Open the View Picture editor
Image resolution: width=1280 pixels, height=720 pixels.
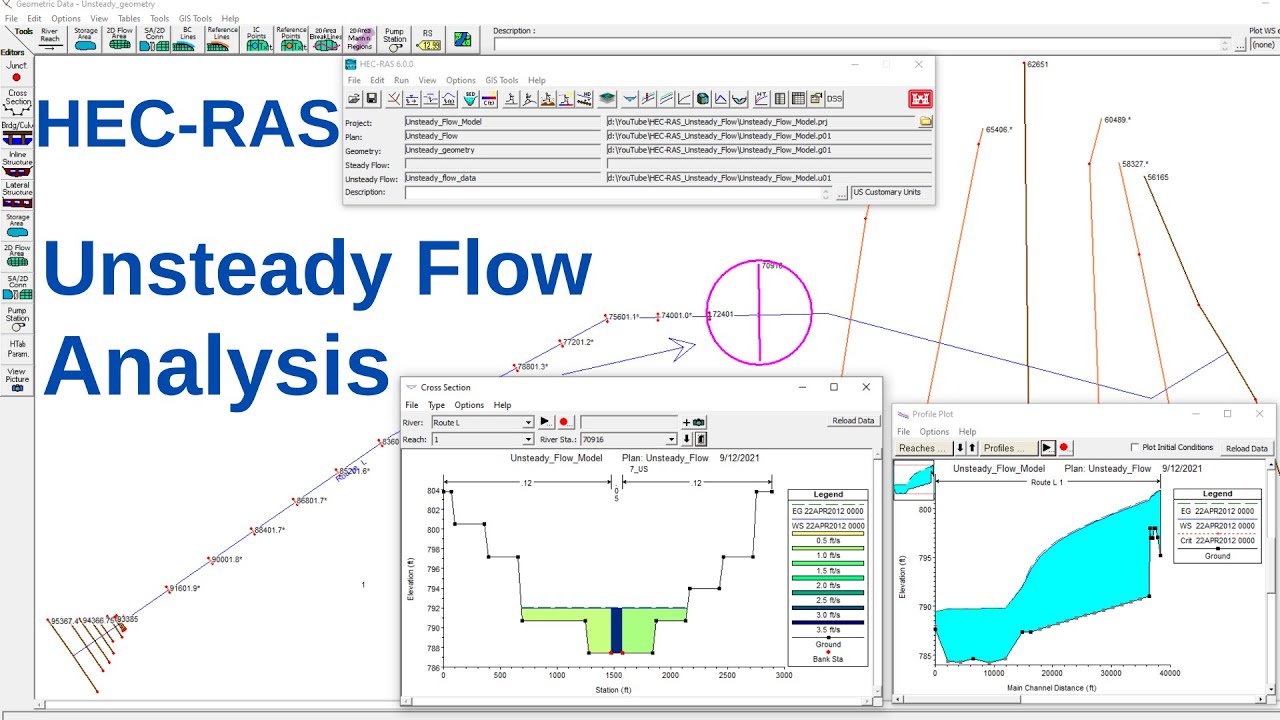17,379
